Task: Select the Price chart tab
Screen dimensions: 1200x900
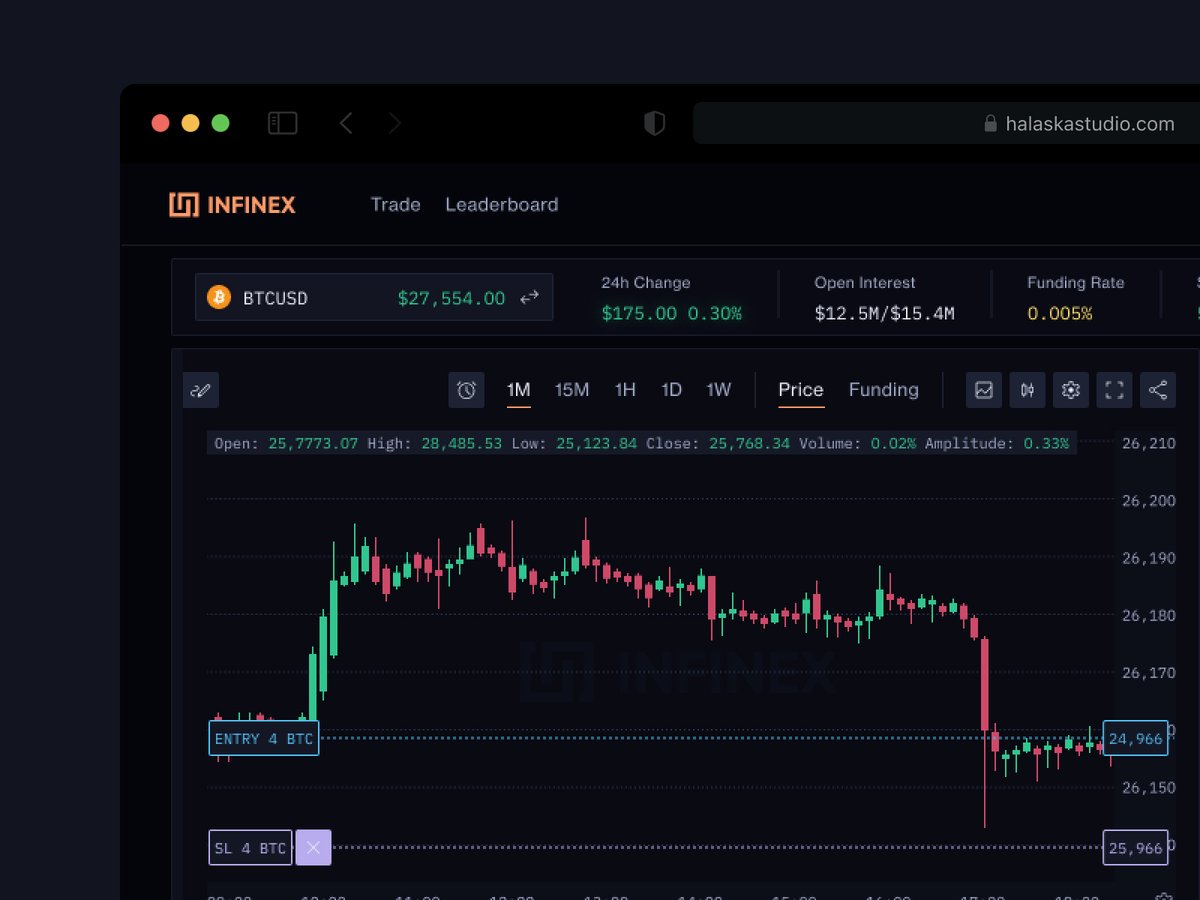Action: (801, 390)
